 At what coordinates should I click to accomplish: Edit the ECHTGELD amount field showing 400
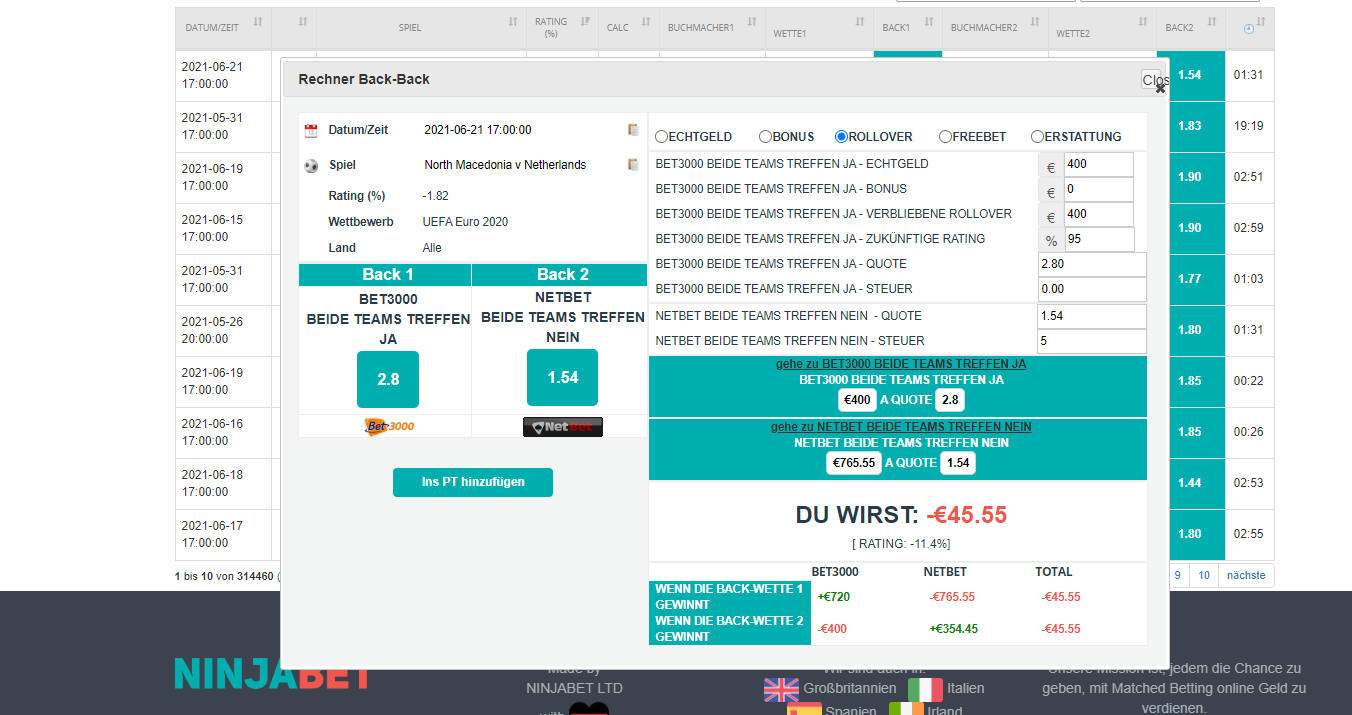[1099, 165]
